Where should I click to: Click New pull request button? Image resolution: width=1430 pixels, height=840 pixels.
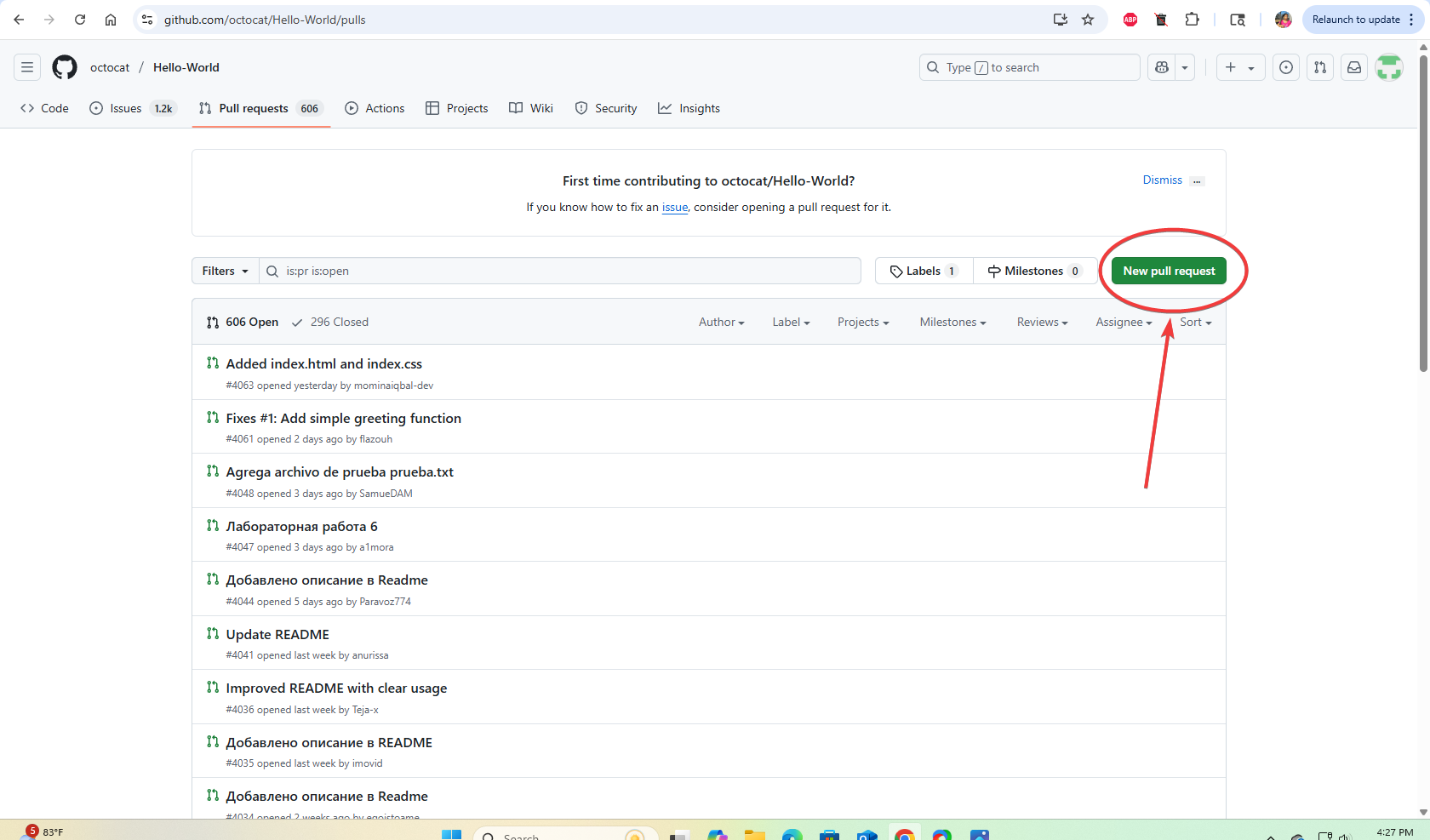point(1169,271)
